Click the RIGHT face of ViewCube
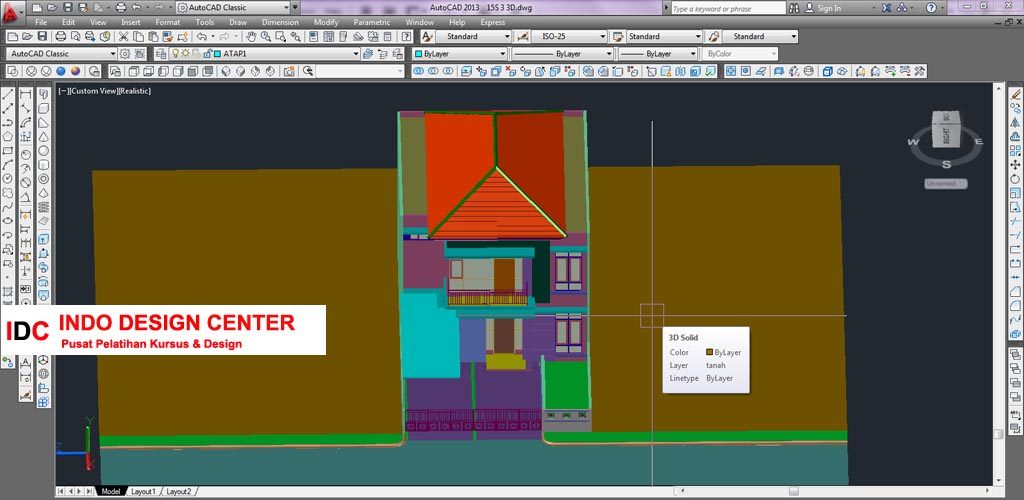This screenshot has height=500, width=1024. 944,136
